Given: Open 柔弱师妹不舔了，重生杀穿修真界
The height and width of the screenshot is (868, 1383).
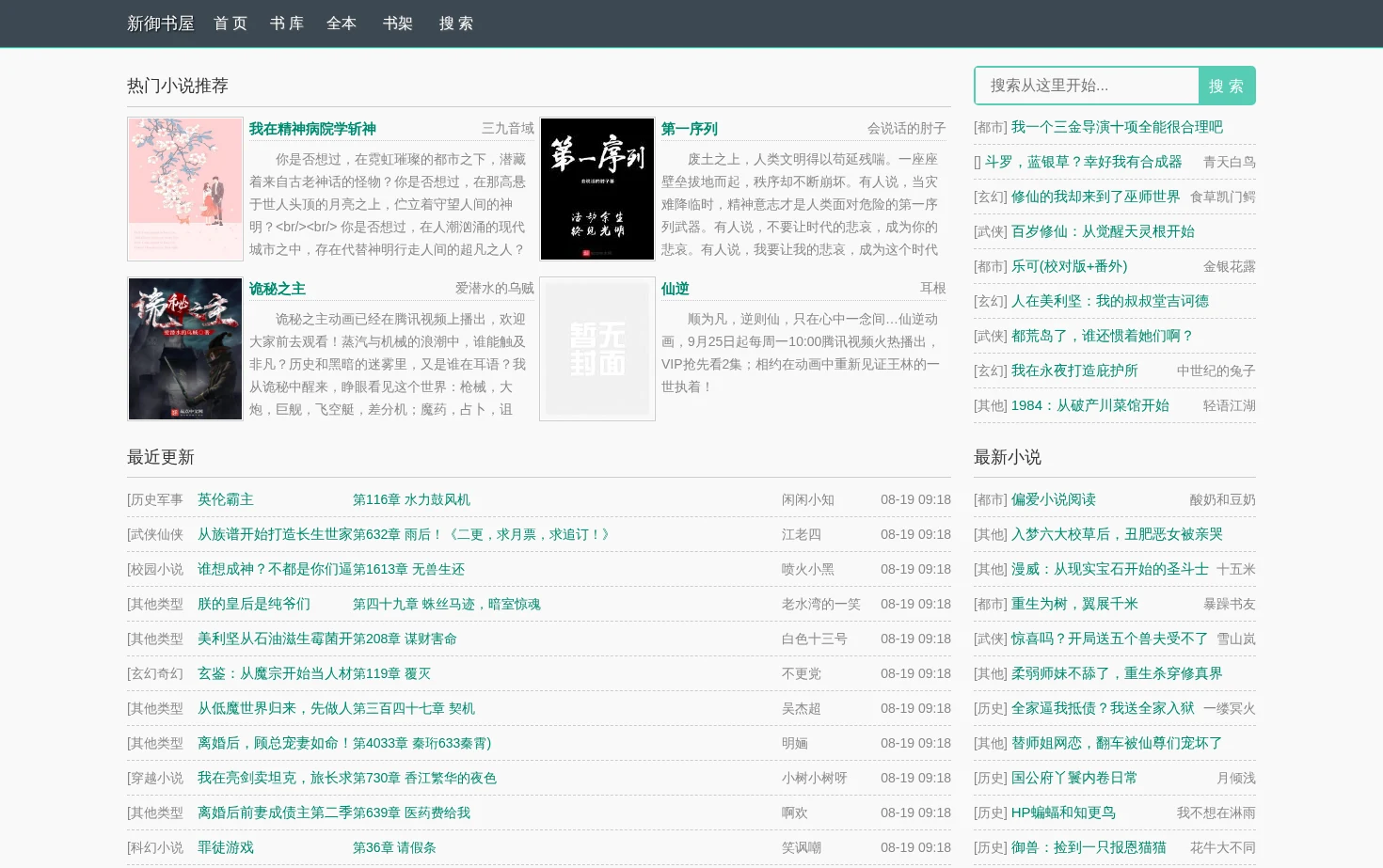Looking at the screenshot, I should click(1117, 673).
